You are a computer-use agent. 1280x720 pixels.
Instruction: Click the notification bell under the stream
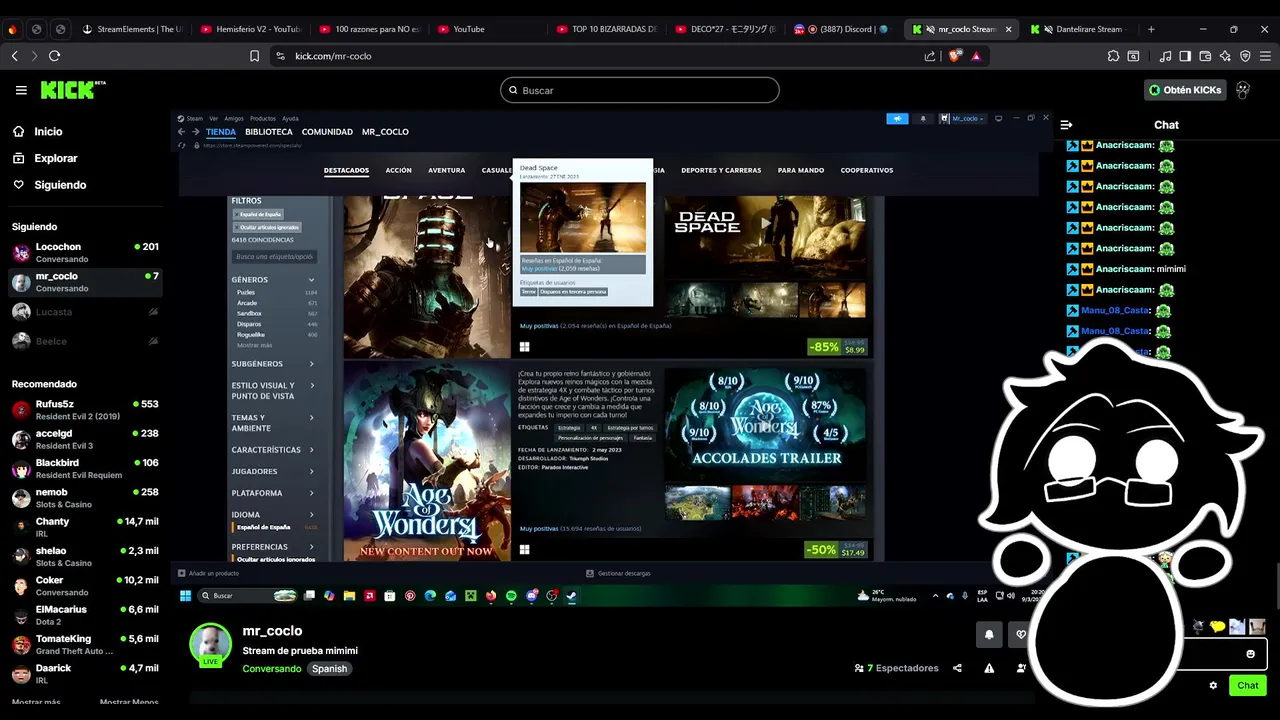[x=989, y=634]
